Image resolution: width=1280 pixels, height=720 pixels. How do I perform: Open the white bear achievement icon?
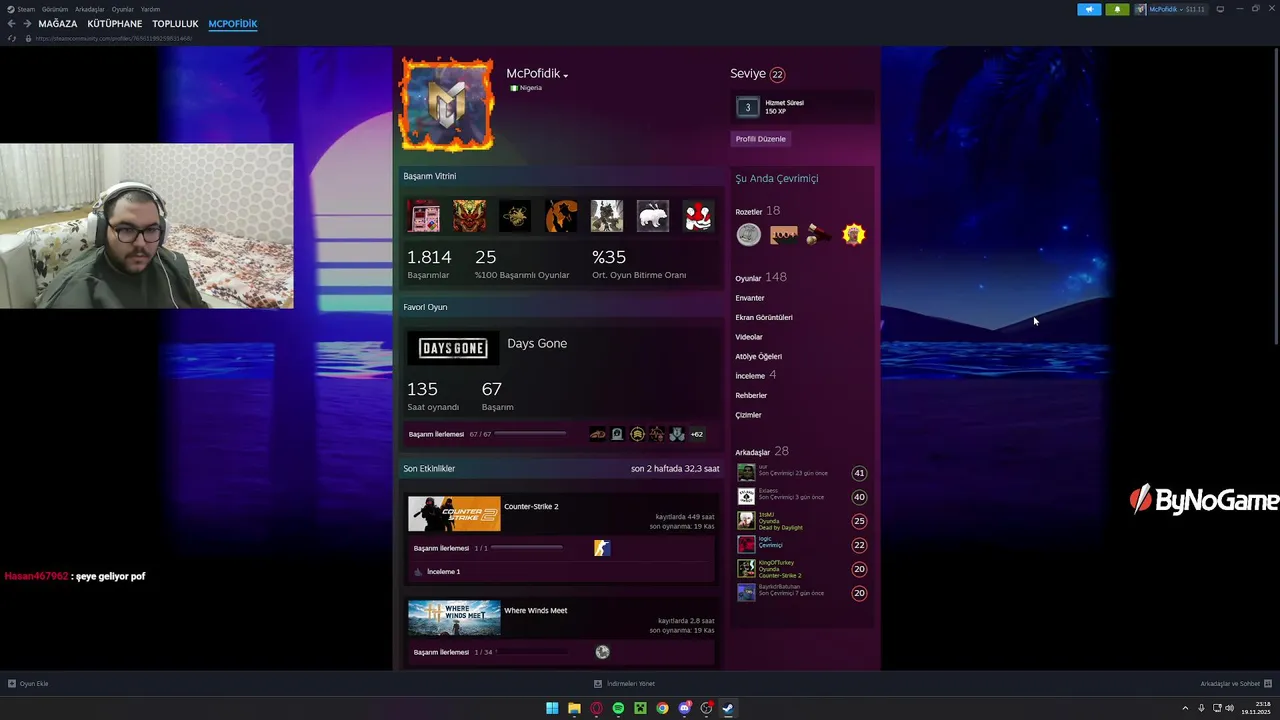coord(653,216)
